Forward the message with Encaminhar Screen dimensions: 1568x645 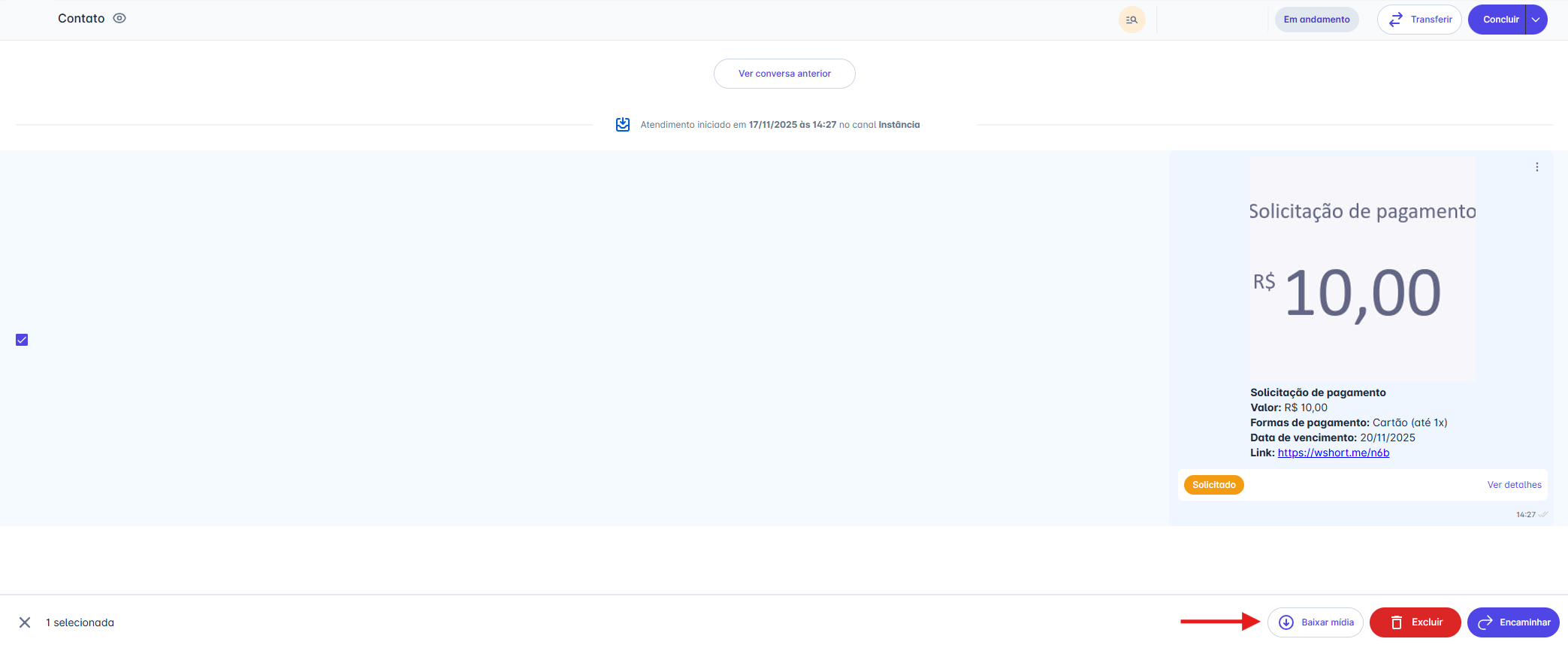(x=1513, y=622)
